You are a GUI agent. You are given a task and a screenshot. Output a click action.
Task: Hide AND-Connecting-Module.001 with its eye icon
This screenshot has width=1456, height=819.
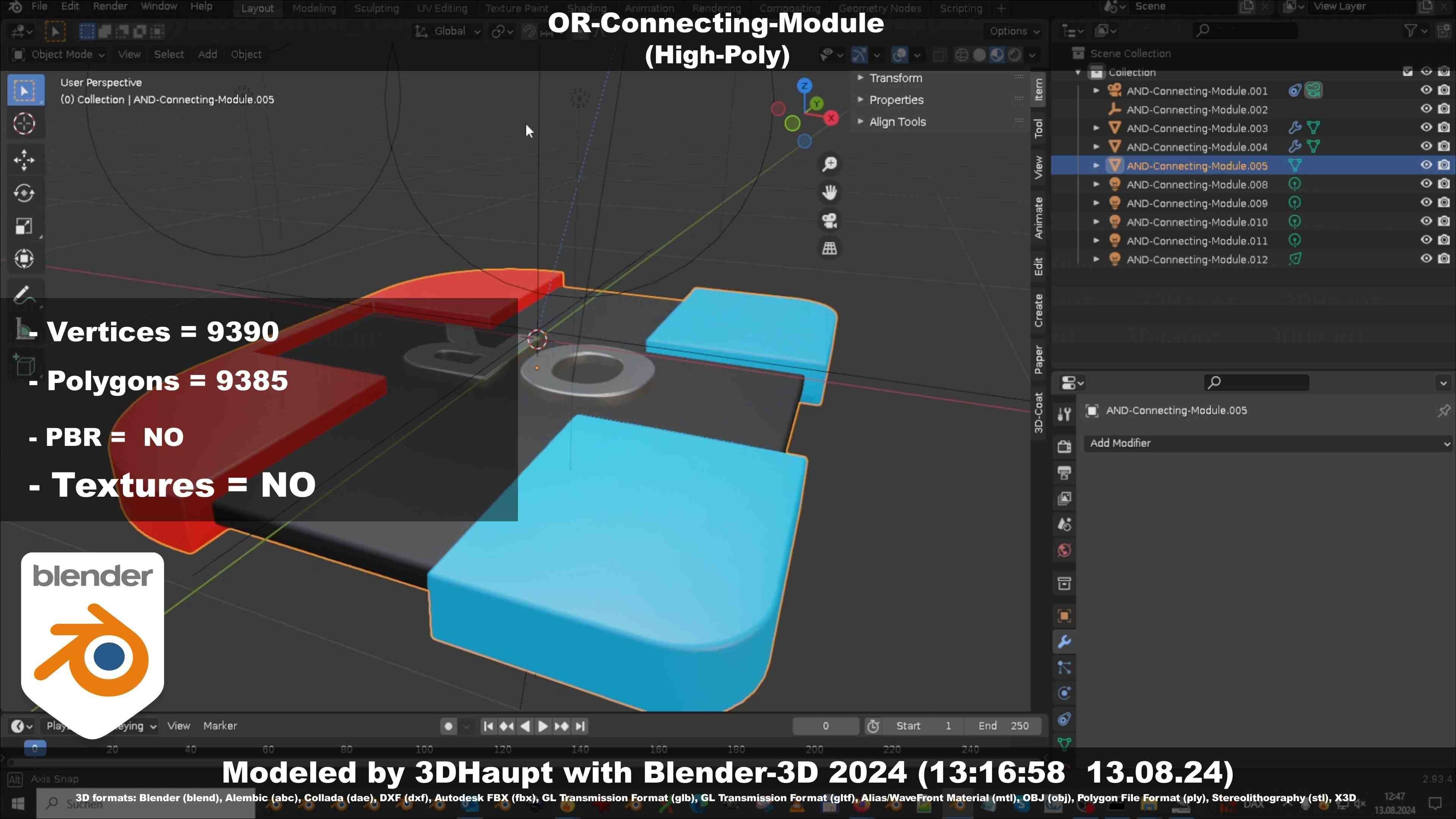pyautogui.click(x=1426, y=90)
